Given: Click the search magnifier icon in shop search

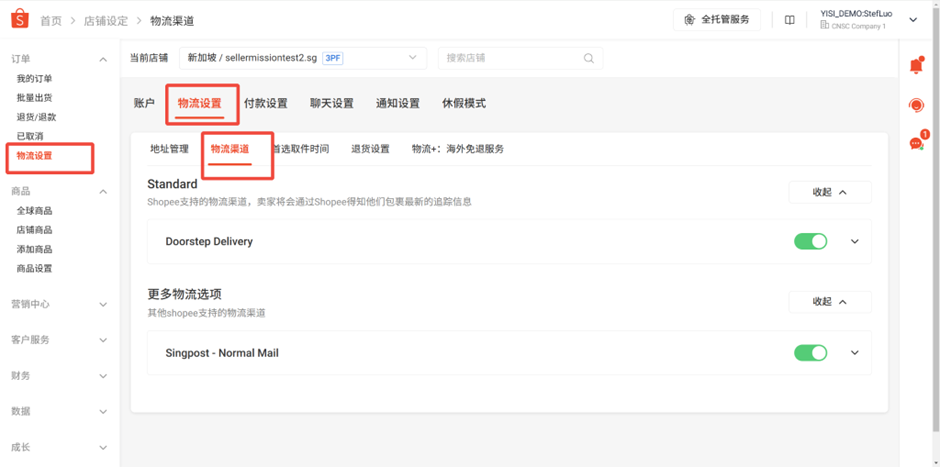Looking at the screenshot, I should [x=589, y=58].
